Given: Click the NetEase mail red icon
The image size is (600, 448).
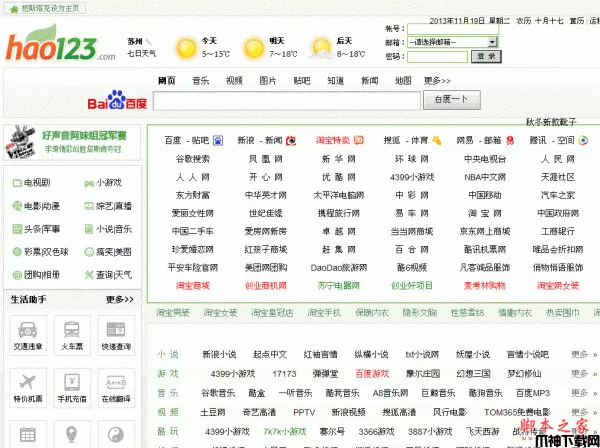Looking at the screenshot, I should pyautogui.click(x=510, y=140).
